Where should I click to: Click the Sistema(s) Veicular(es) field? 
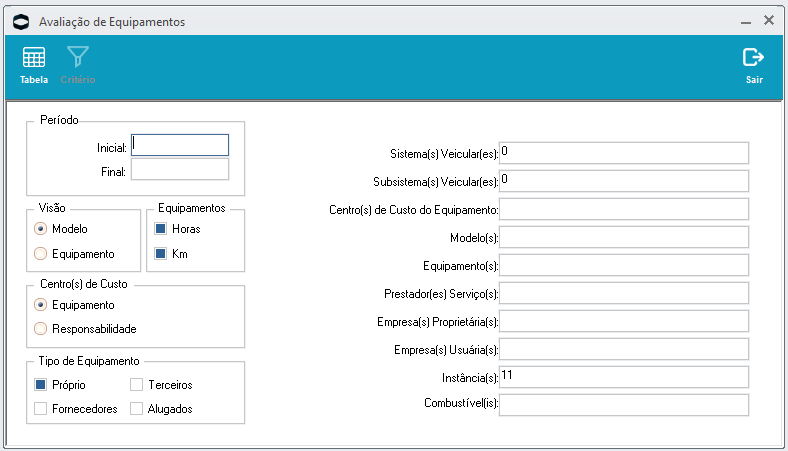pyautogui.click(x=623, y=153)
